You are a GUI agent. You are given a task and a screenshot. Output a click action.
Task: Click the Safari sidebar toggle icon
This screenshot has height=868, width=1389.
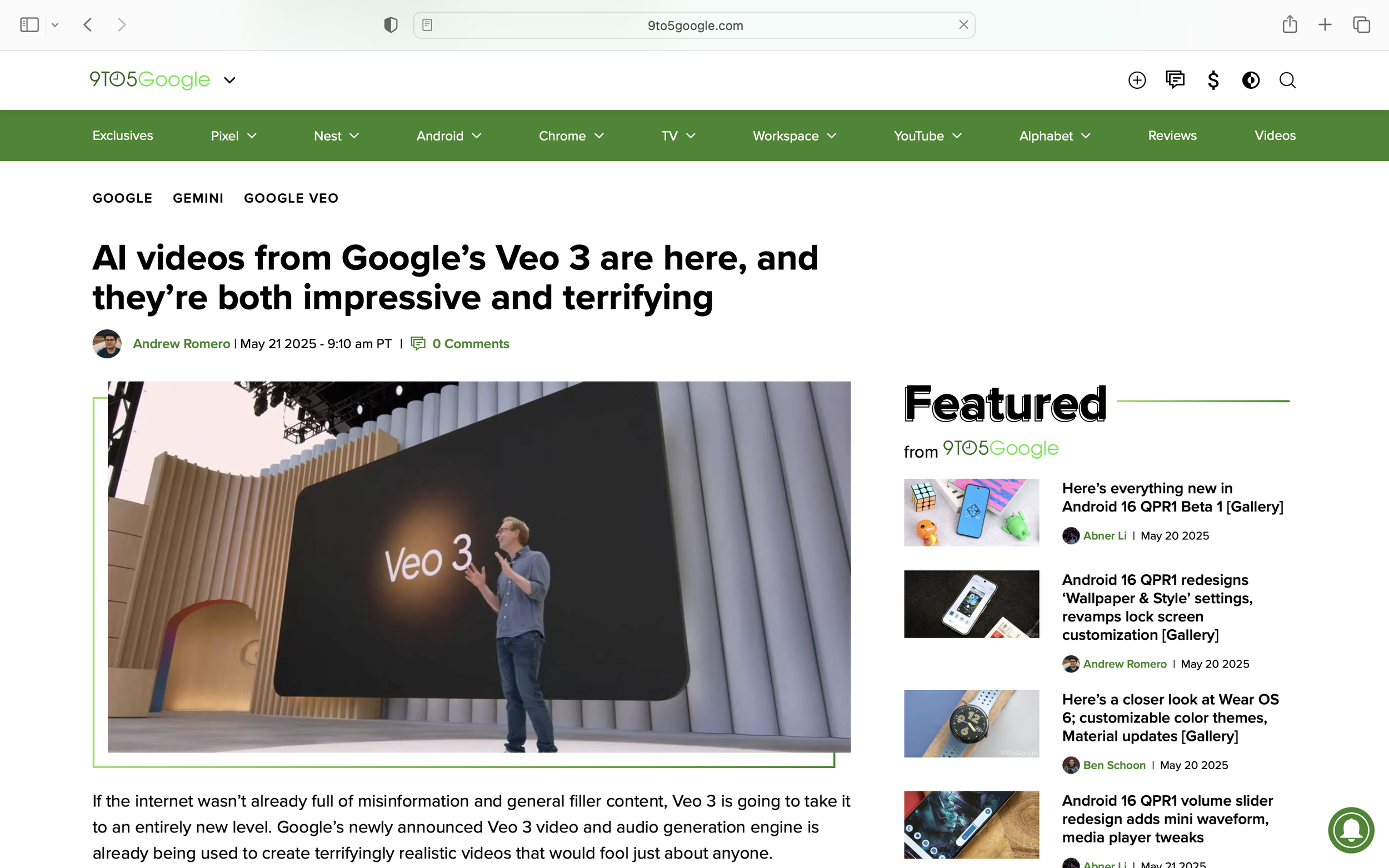29,24
